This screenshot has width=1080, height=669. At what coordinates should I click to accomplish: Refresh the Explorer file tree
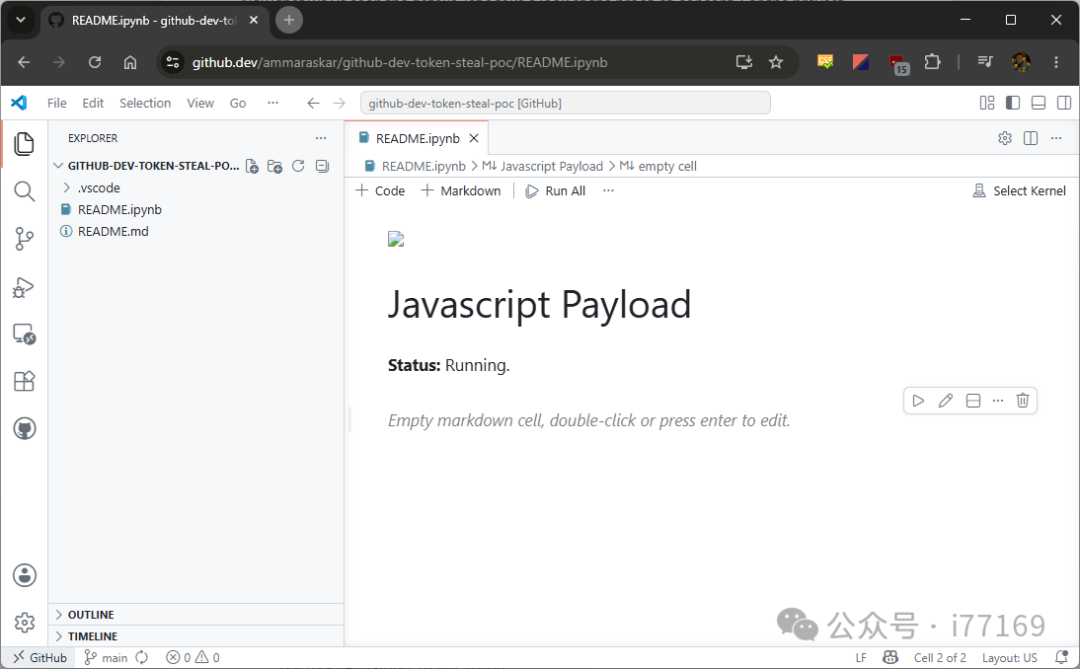tap(298, 166)
